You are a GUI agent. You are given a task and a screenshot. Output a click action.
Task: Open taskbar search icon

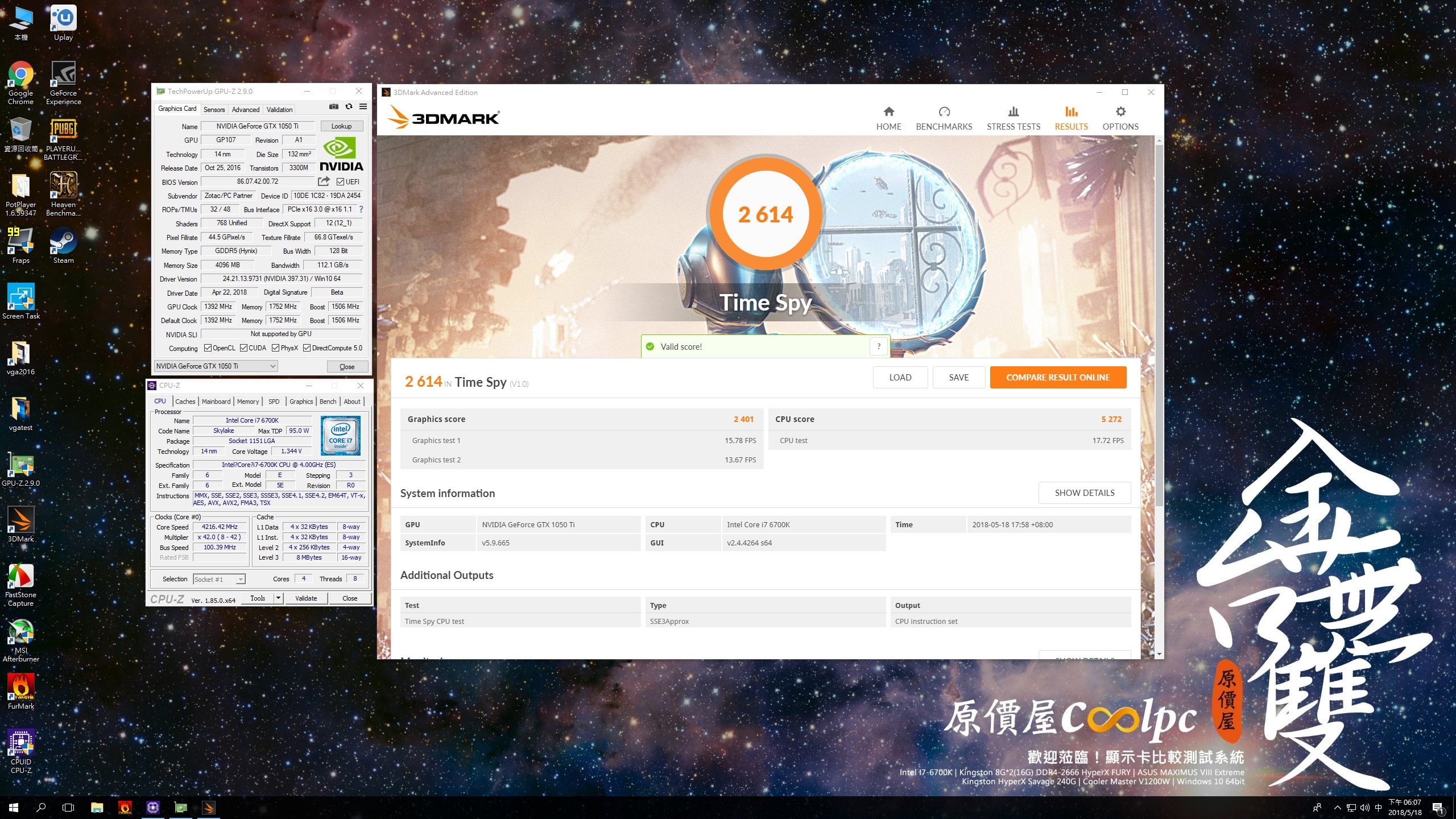click(x=41, y=808)
